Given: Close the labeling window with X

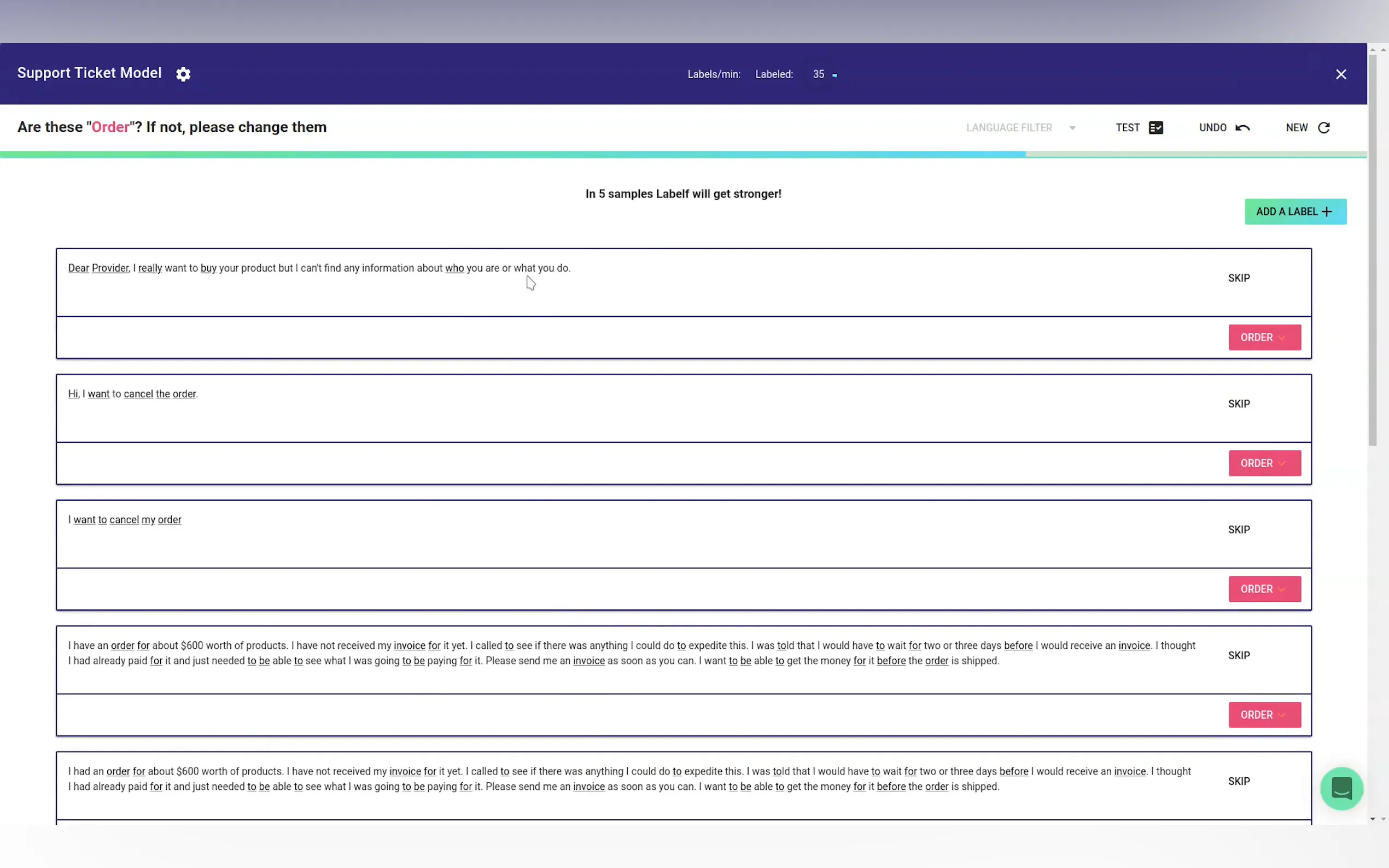Looking at the screenshot, I should pos(1341,74).
